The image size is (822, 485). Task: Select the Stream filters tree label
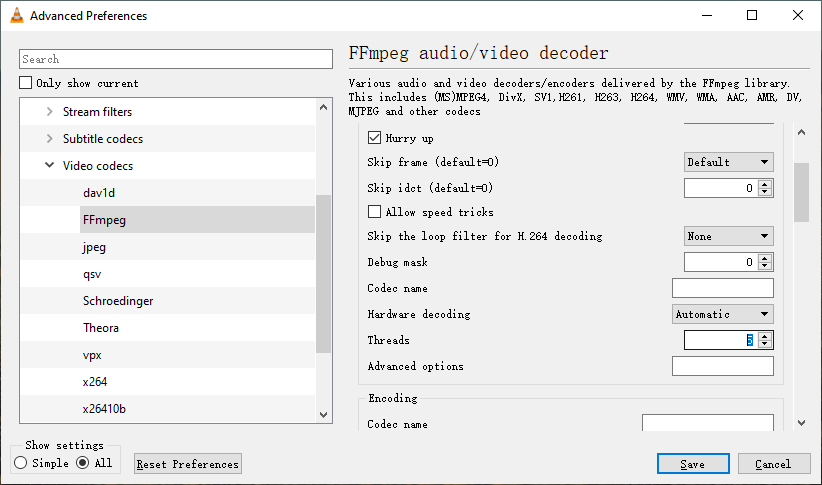[98, 112]
